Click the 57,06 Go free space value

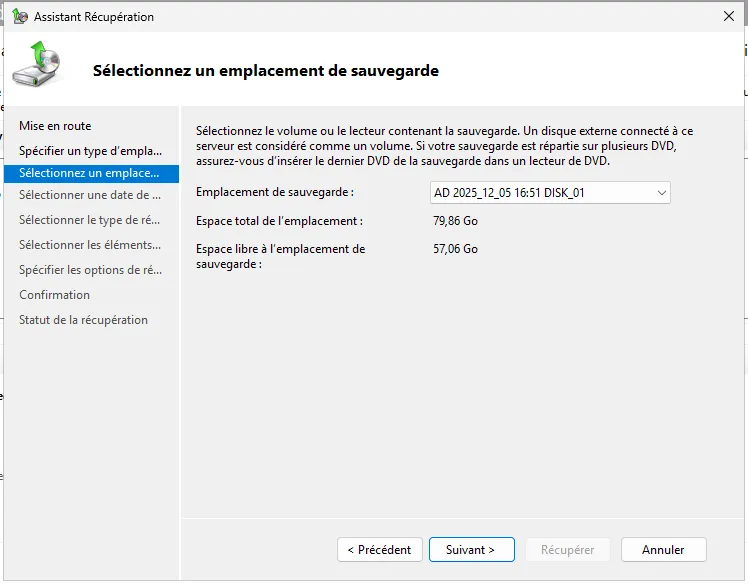pos(455,249)
